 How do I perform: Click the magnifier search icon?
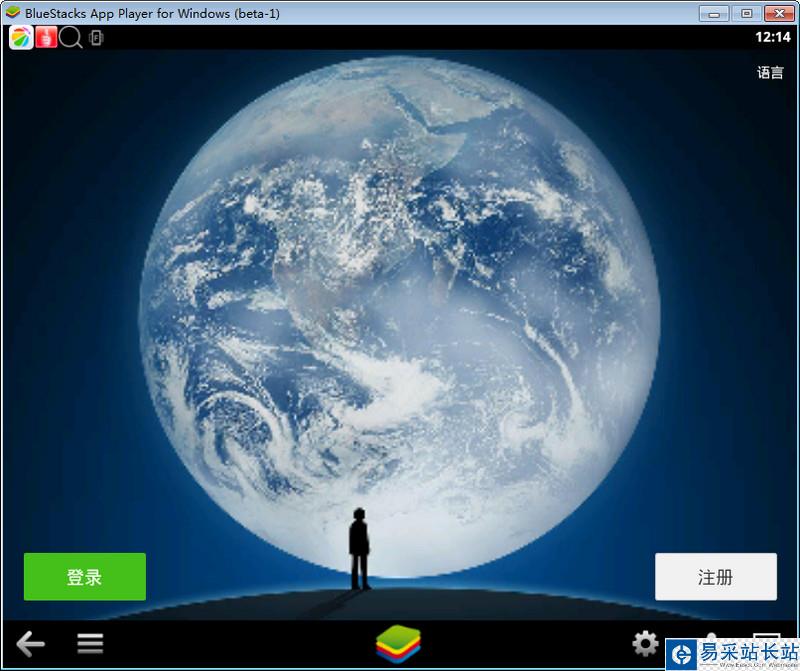[x=70, y=37]
